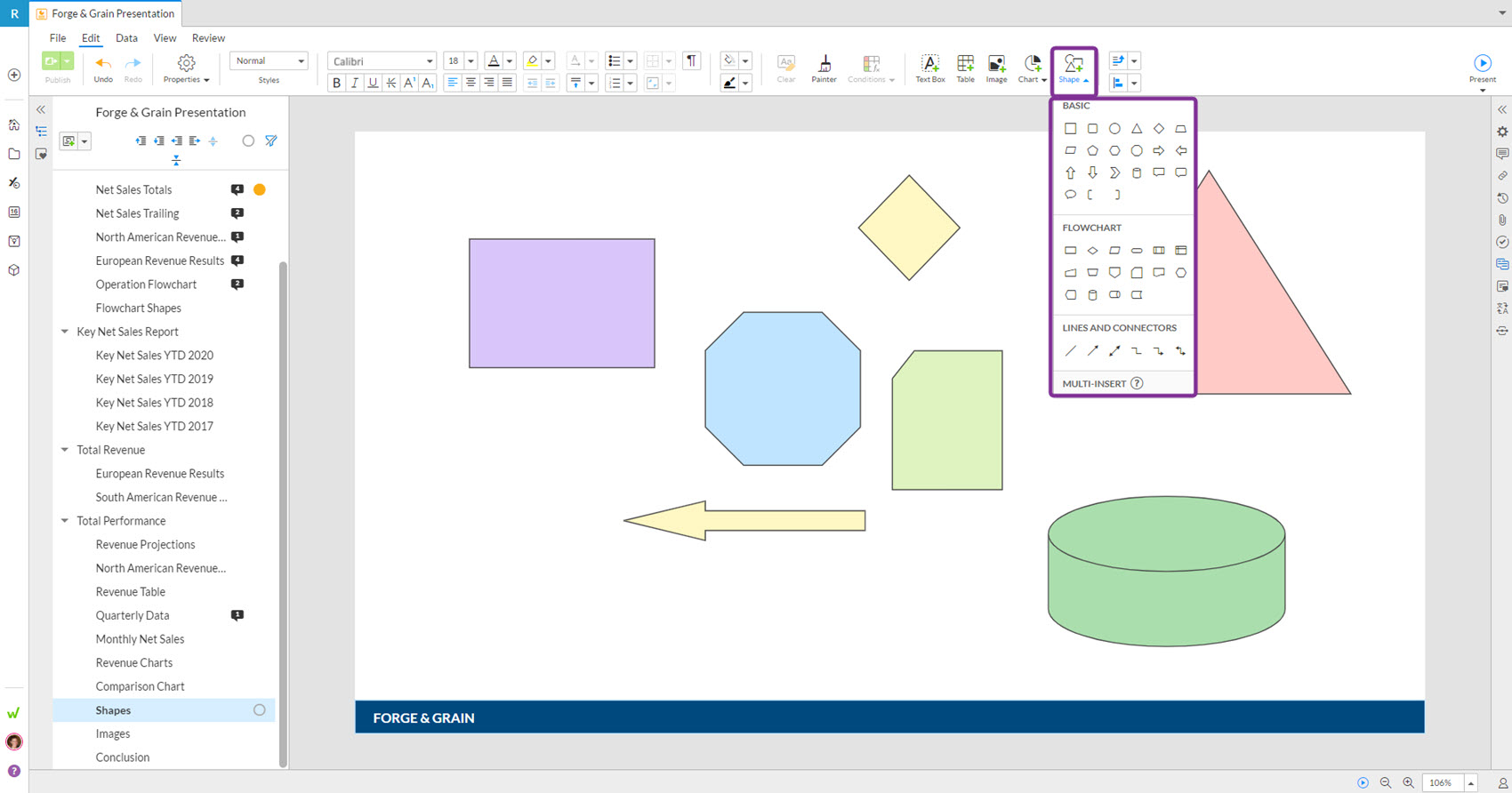Image resolution: width=1512 pixels, height=793 pixels.
Task: Open attachments paperclip icon in right sidebar
Action: coord(1502,220)
